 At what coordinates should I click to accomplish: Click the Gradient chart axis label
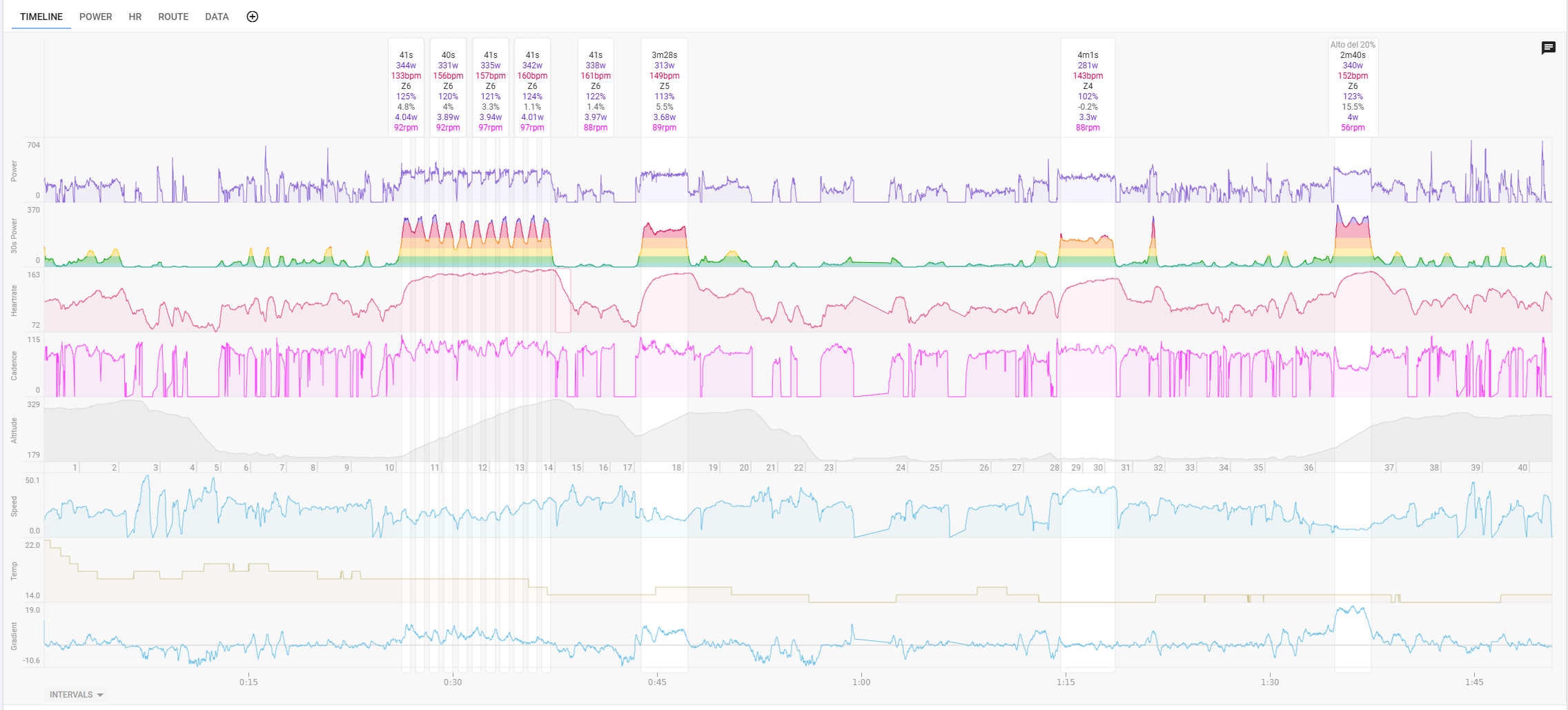tap(14, 636)
